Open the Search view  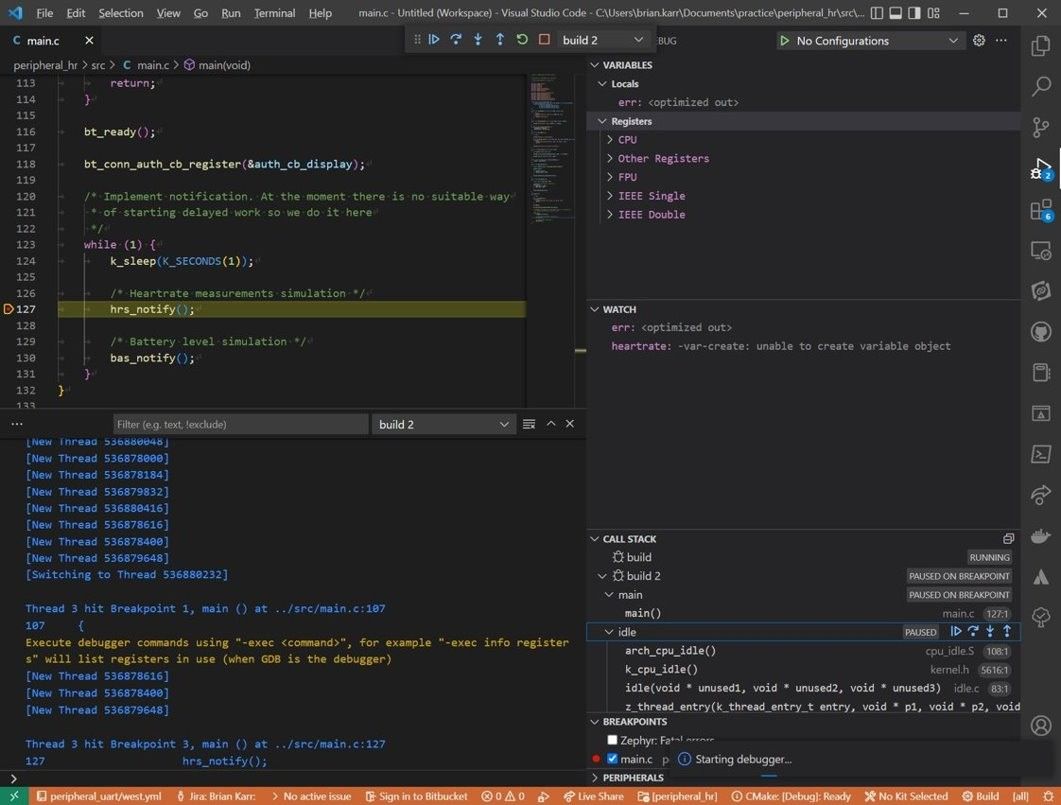1040,87
